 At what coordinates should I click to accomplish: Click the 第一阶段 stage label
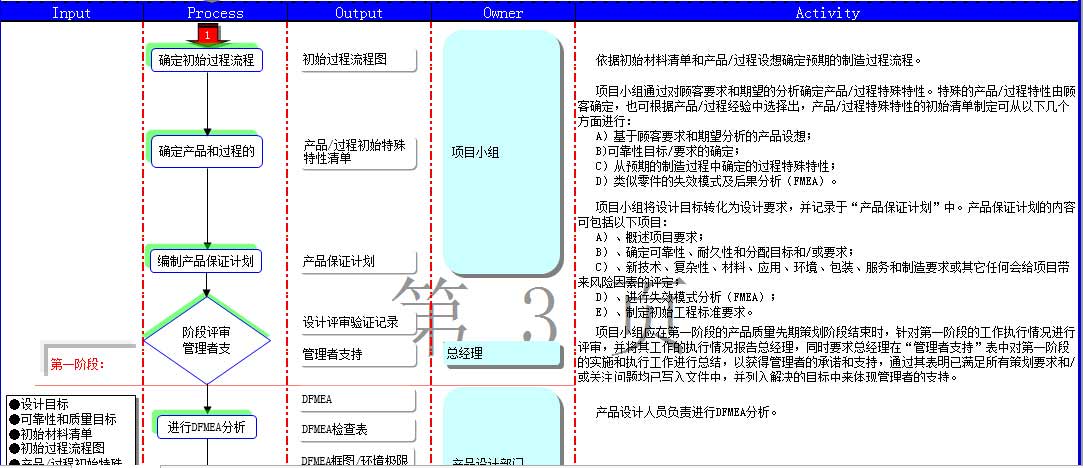[x=79, y=364]
